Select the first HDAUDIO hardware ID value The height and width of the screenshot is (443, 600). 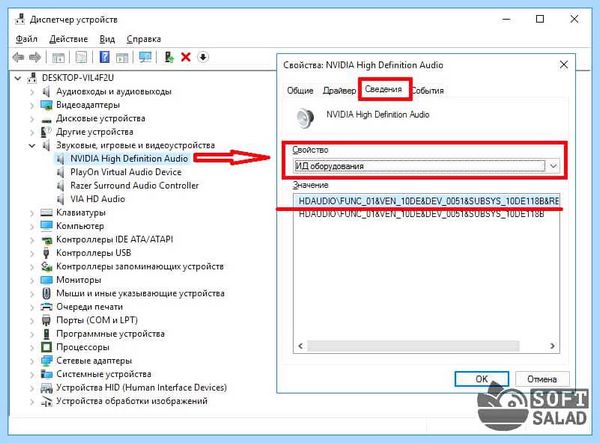pyautogui.click(x=427, y=201)
